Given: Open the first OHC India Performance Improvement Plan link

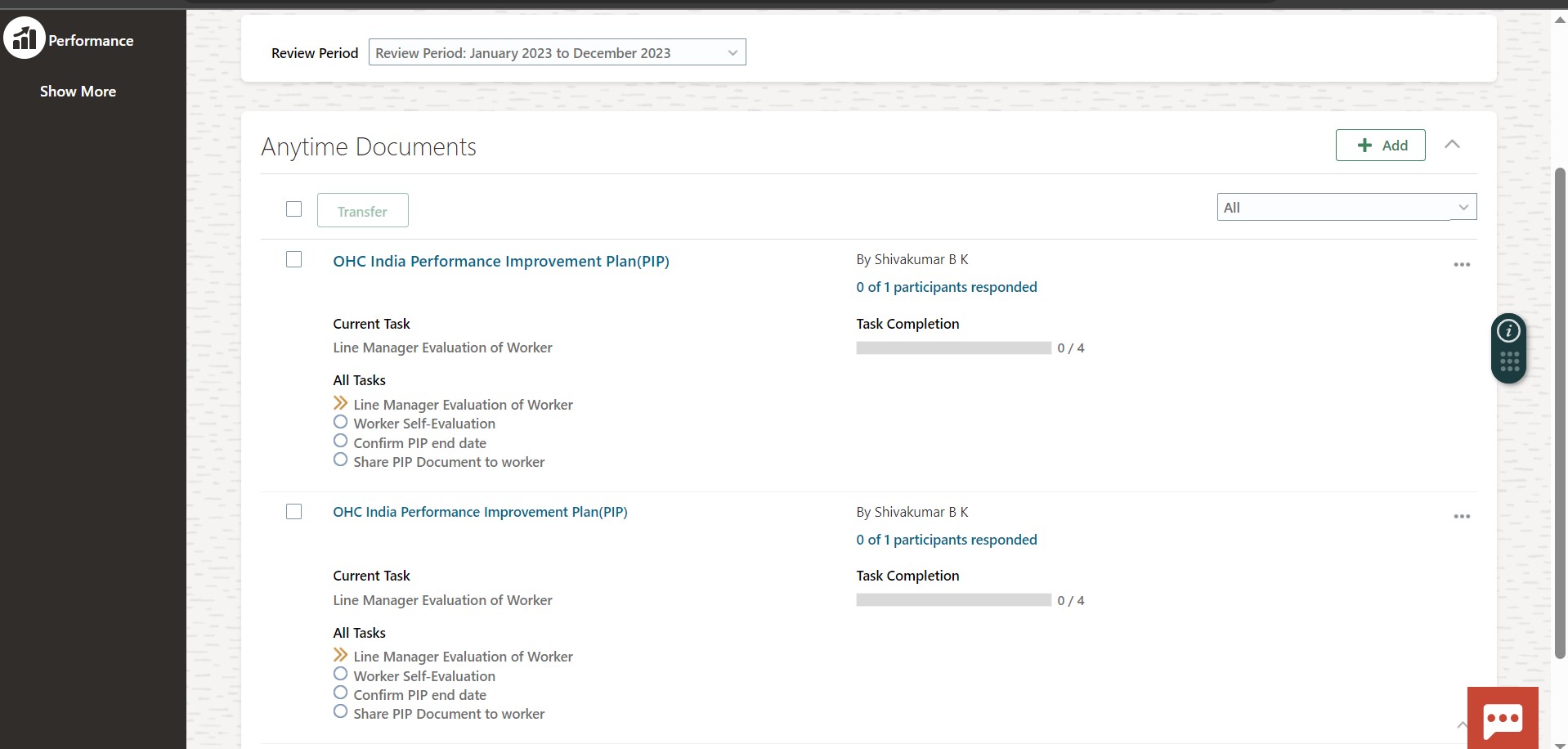Looking at the screenshot, I should pos(501,260).
